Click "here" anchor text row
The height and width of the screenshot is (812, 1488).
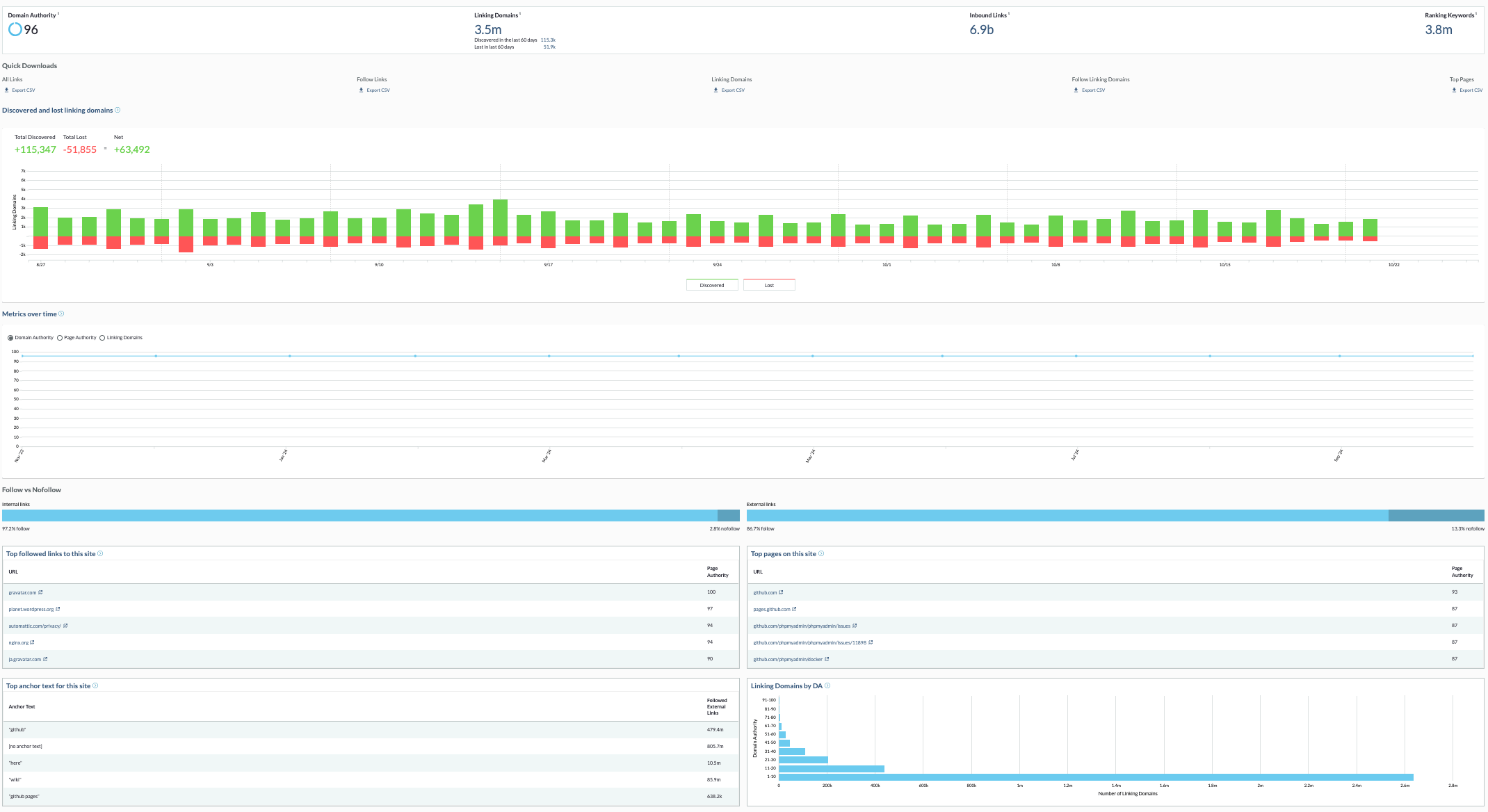click(371, 763)
